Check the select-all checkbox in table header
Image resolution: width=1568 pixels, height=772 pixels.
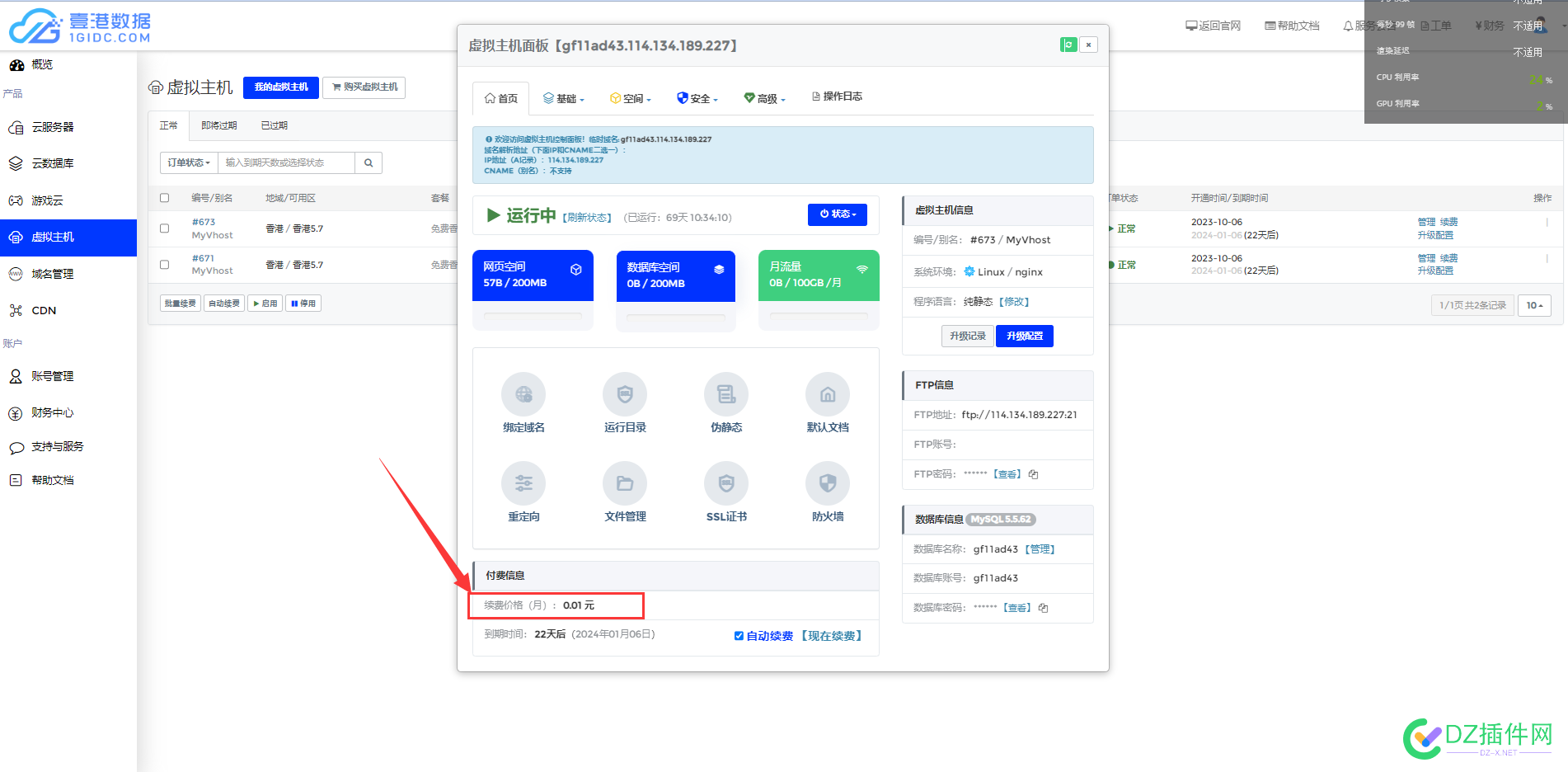164,198
